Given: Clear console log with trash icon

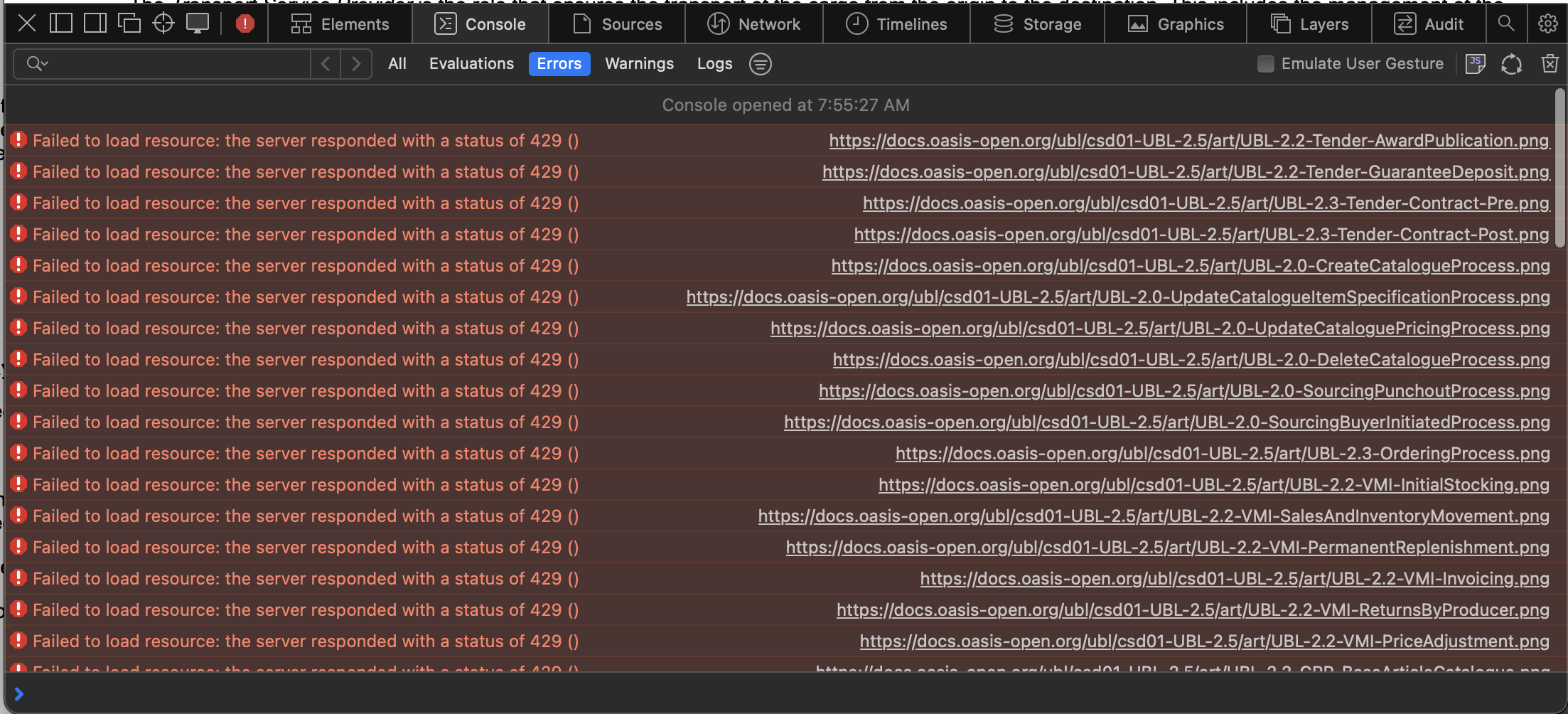Looking at the screenshot, I should 1550,64.
